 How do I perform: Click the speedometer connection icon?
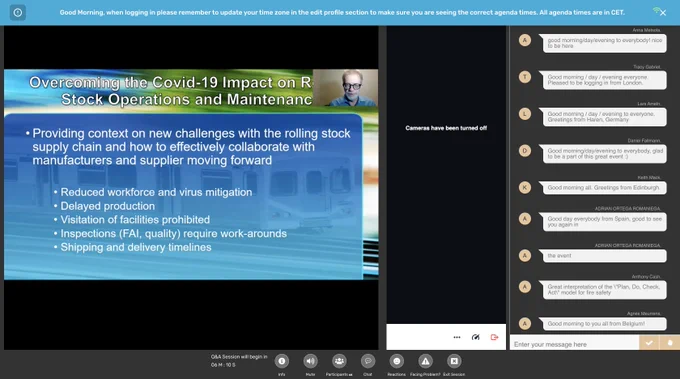[x=476, y=337]
